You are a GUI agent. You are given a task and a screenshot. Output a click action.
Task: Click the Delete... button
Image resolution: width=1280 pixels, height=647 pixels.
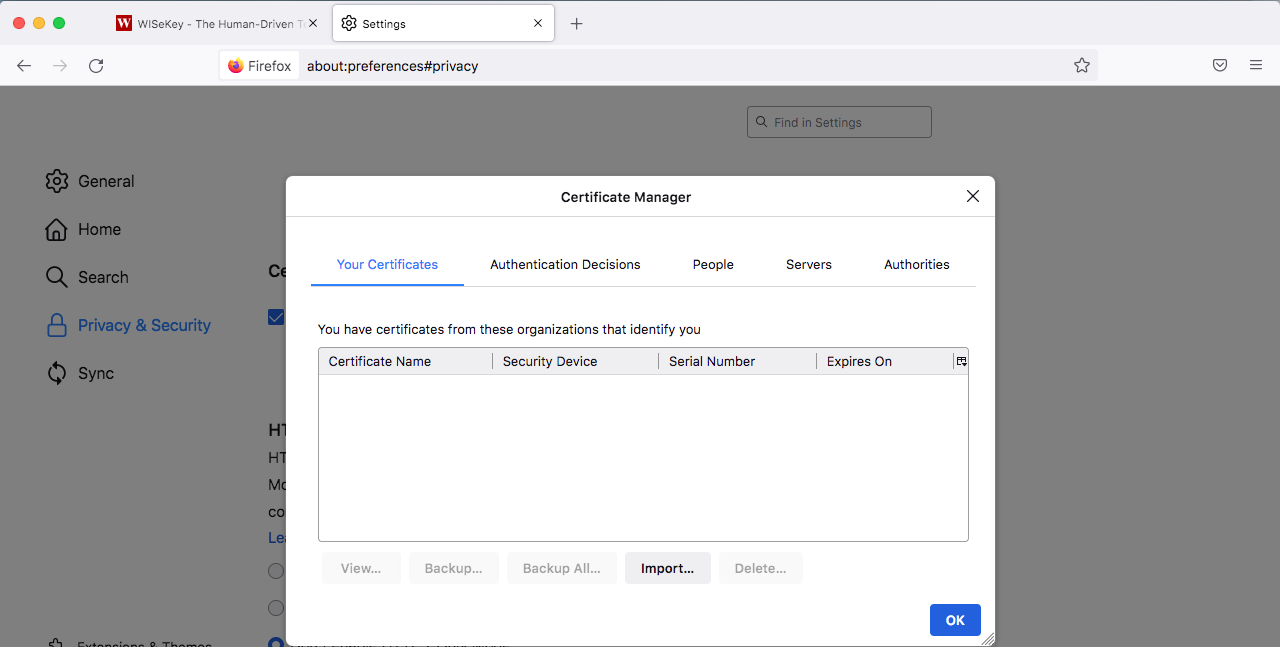pos(760,568)
